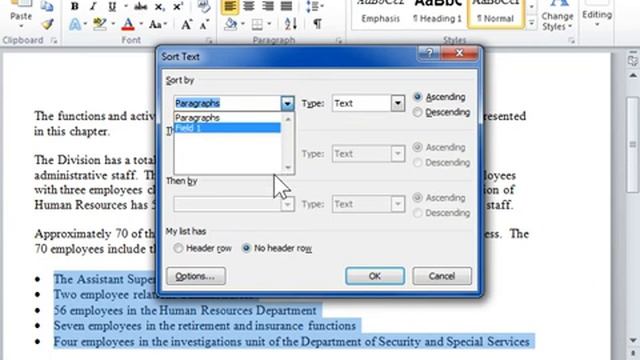Close the Sort Text dialog with X
The image size is (640, 360).
460,53
